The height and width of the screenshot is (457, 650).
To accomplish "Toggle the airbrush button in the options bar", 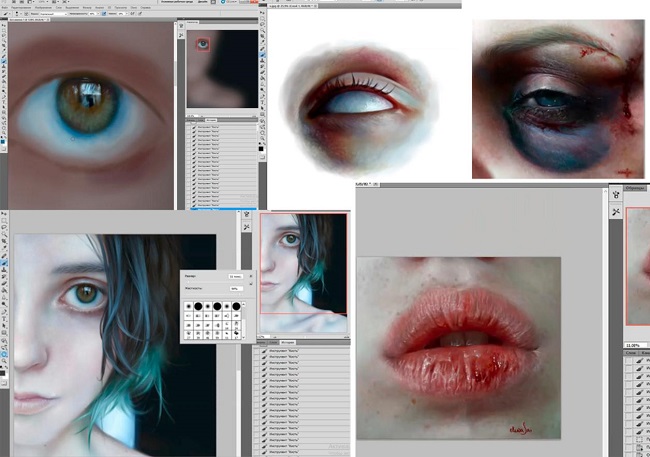I will pyautogui.click(x=133, y=13).
